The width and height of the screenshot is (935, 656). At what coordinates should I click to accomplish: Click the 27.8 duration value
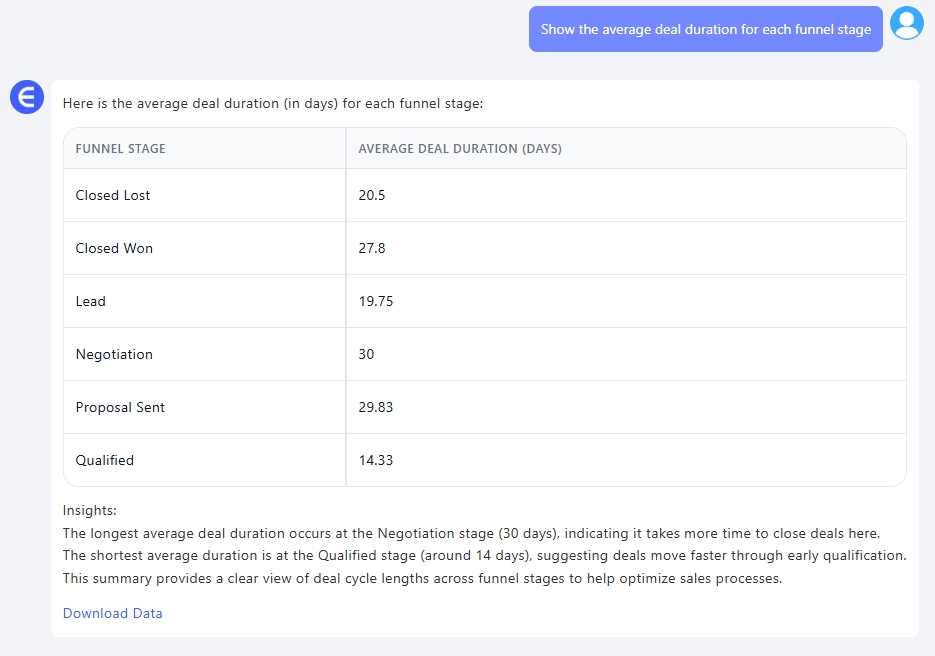(x=372, y=249)
